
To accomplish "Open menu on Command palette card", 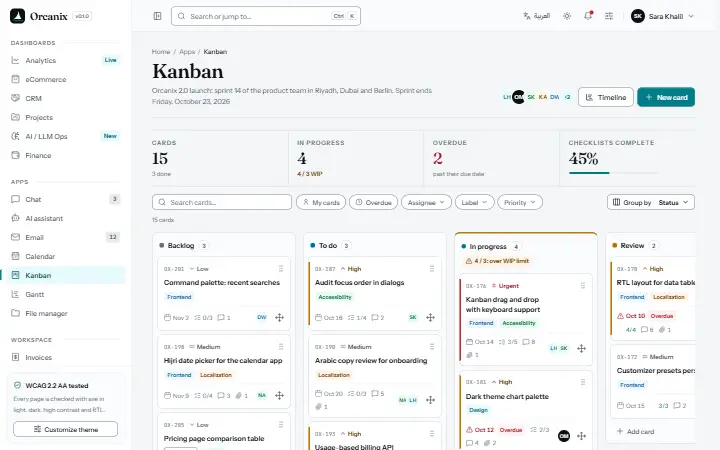I will 281,268.
